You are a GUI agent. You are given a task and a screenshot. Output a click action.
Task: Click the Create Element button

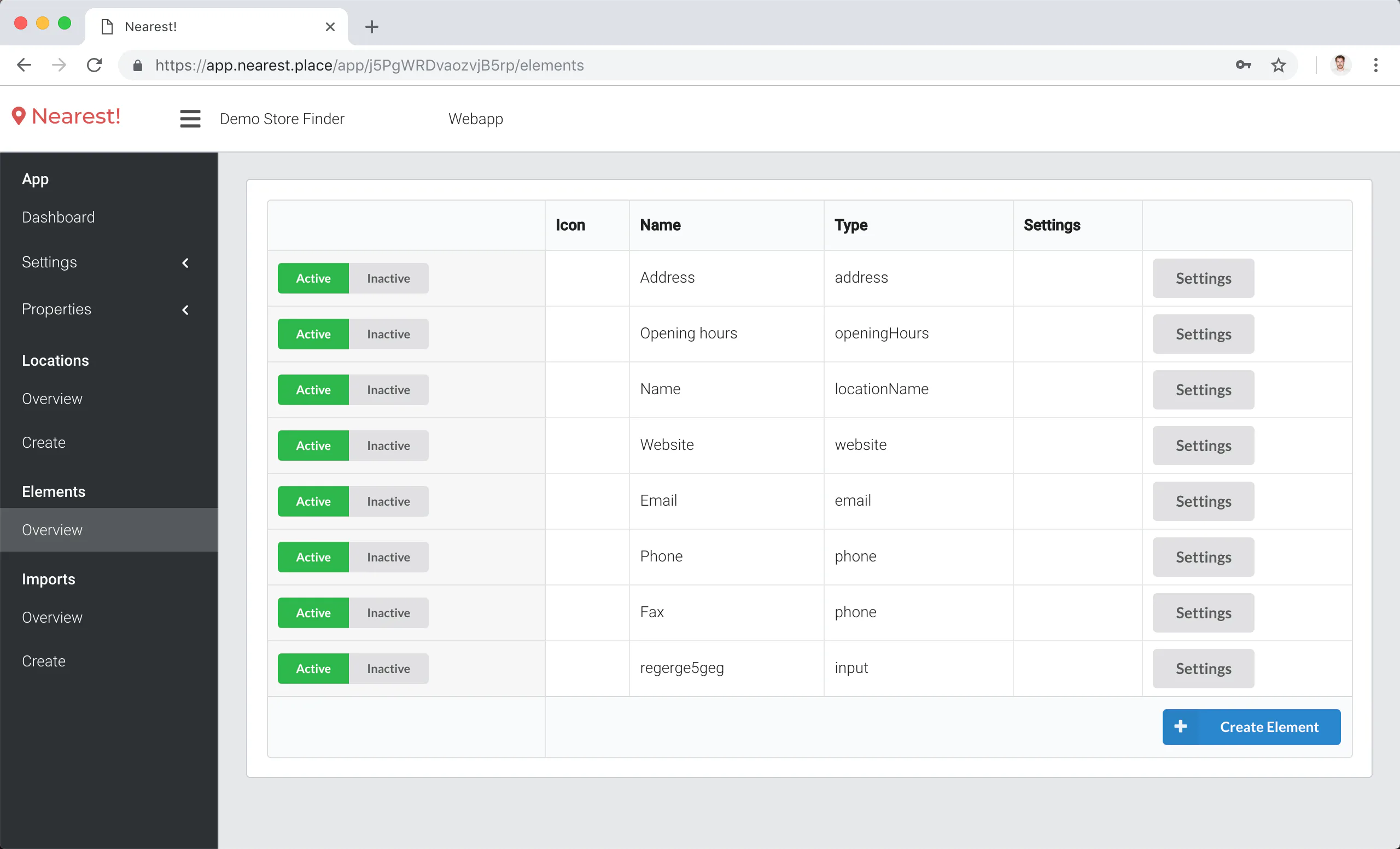coord(1251,727)
